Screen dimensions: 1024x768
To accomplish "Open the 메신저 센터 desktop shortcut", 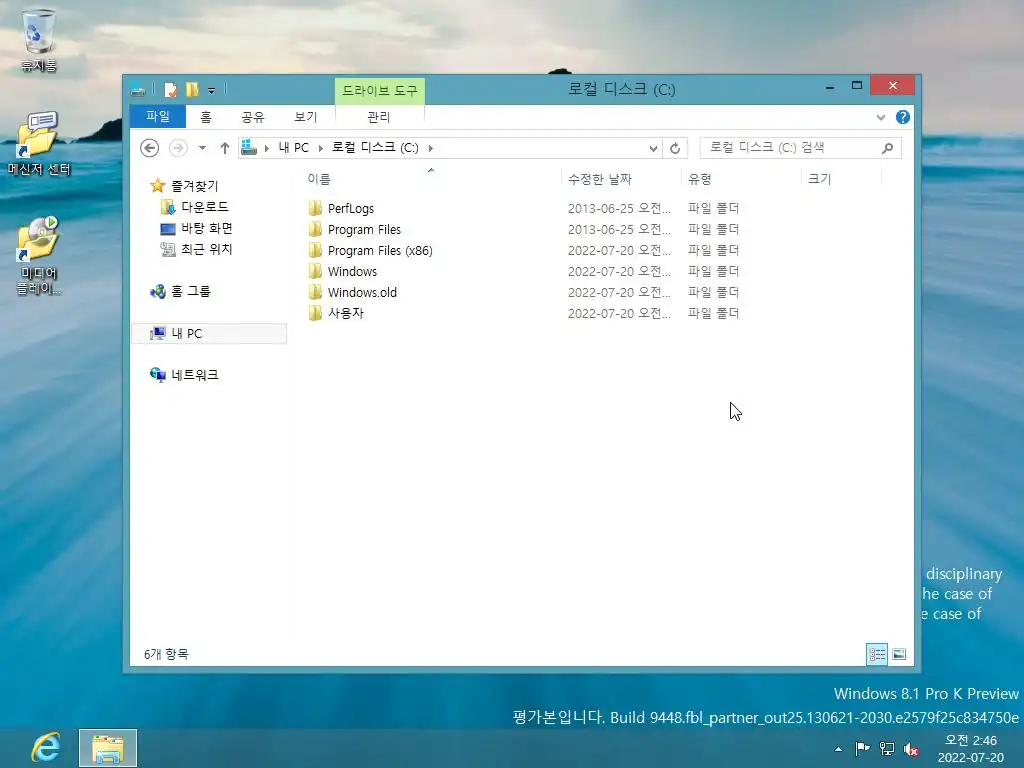I will point(39,143).
